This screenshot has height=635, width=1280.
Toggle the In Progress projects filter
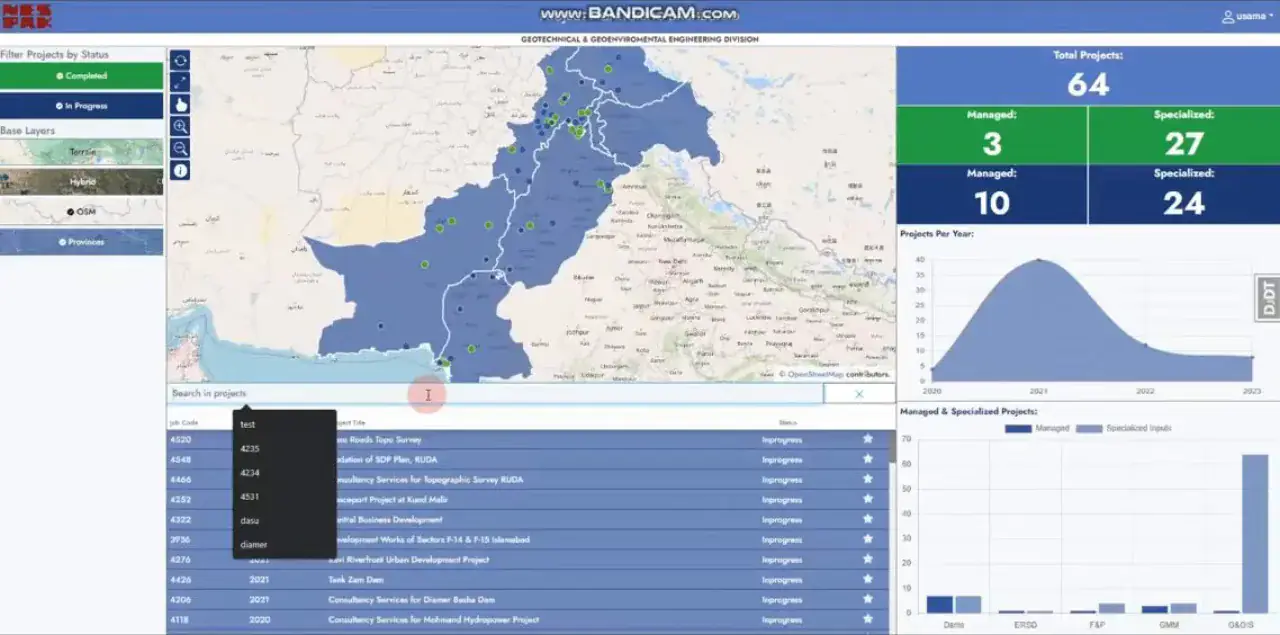82,106
